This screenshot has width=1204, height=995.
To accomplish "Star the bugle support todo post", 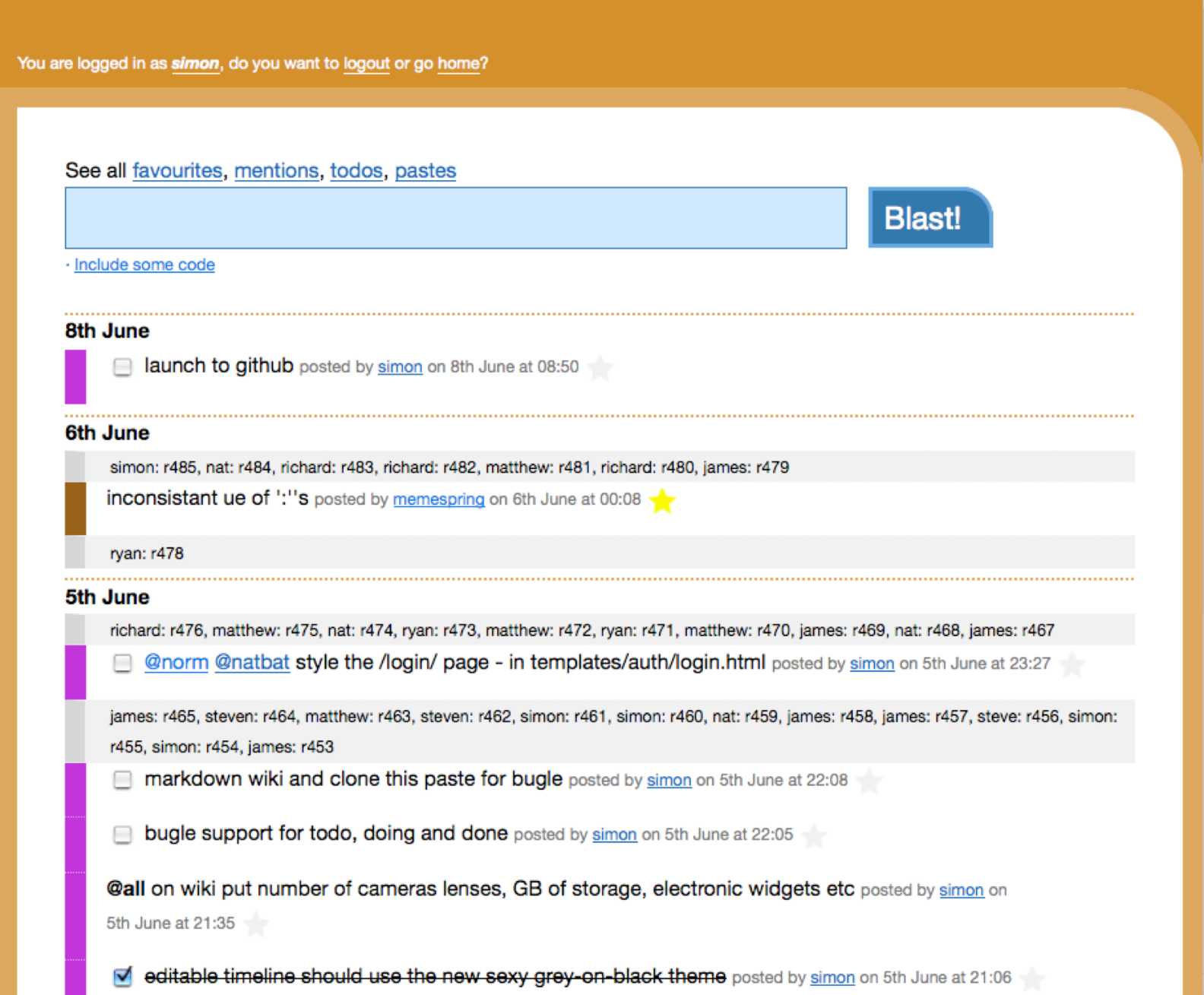I will [815, 836].
